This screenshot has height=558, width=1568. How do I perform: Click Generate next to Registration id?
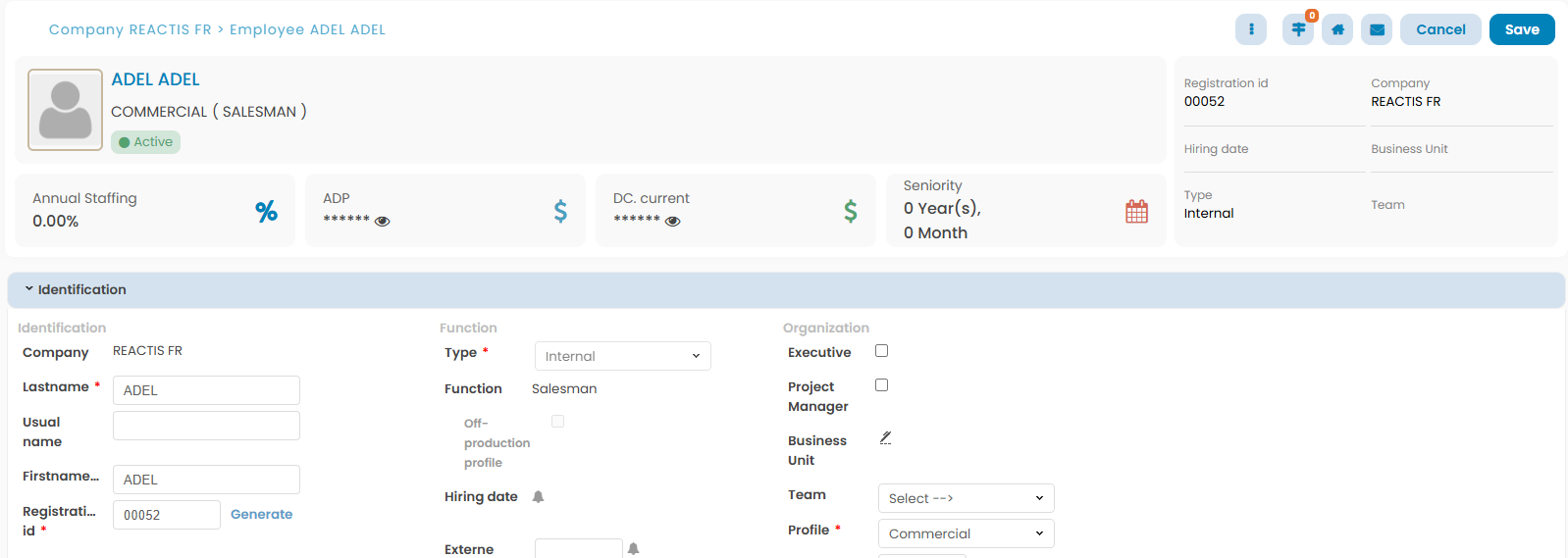[261, 514]
